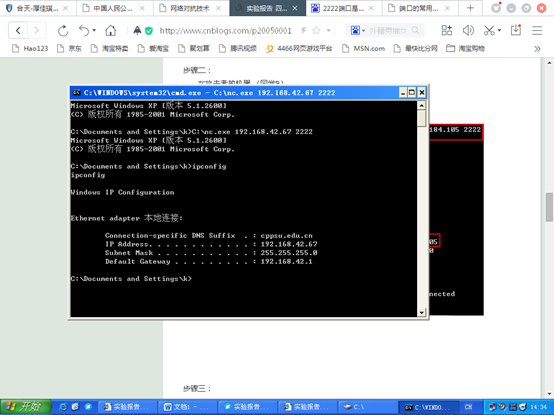Bookmark this page with the star

316,31
